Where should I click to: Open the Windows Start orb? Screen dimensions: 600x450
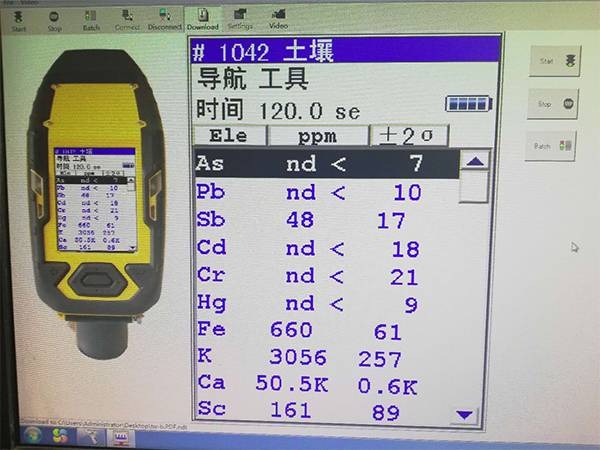pyautogui.click(x=33, y=436)
